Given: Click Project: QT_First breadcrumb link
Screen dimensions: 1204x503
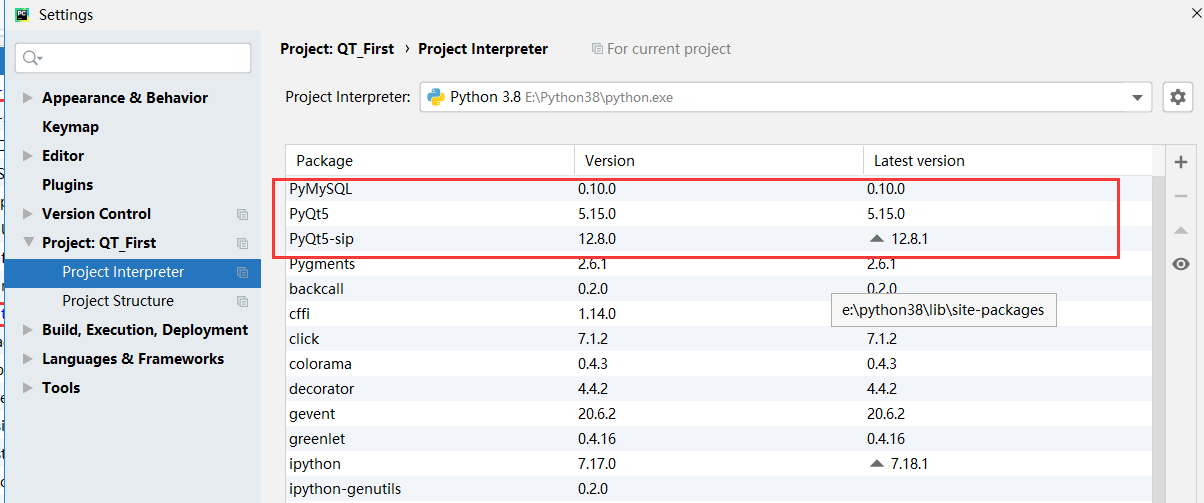Looking at the screenshot, I should point(337,49).
